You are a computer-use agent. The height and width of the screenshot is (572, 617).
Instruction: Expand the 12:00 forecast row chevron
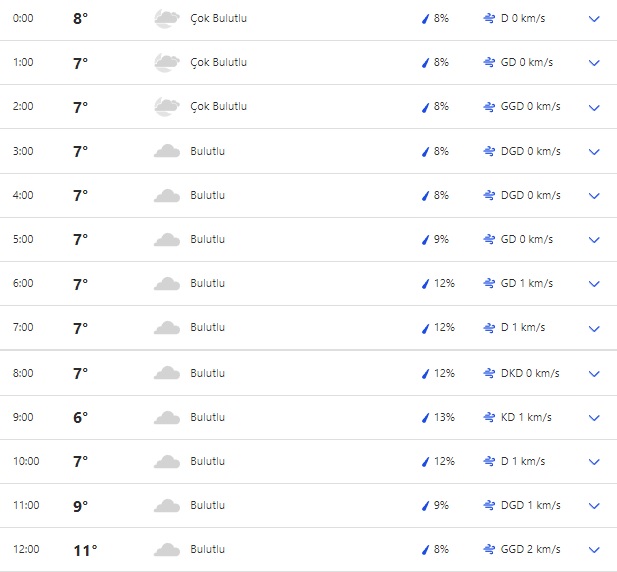594,550
